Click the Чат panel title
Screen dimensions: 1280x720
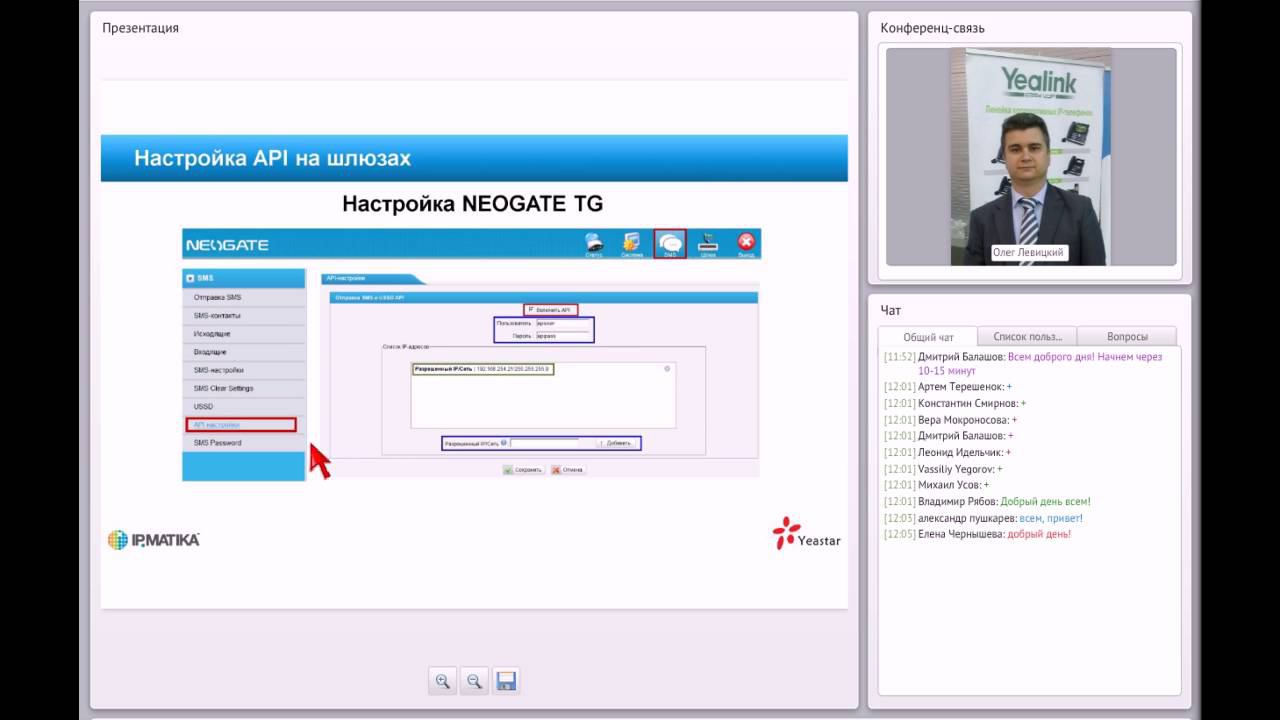(890, 310)
